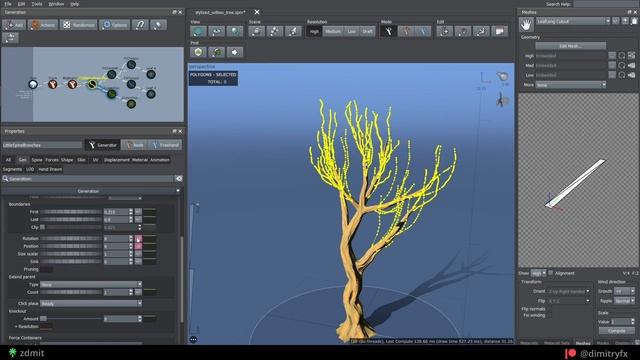
Task: Set resolution to Low
Action: (x=351, y=31)
